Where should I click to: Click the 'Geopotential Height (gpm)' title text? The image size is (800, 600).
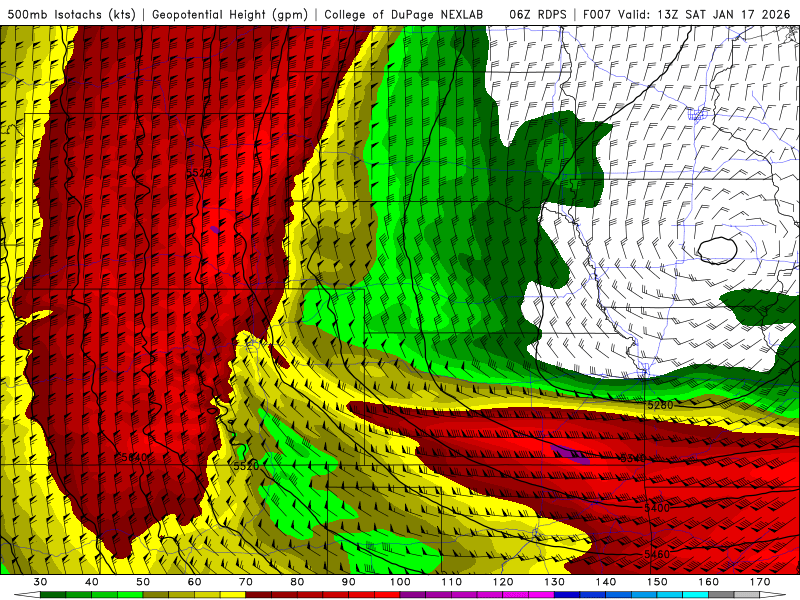230,14
